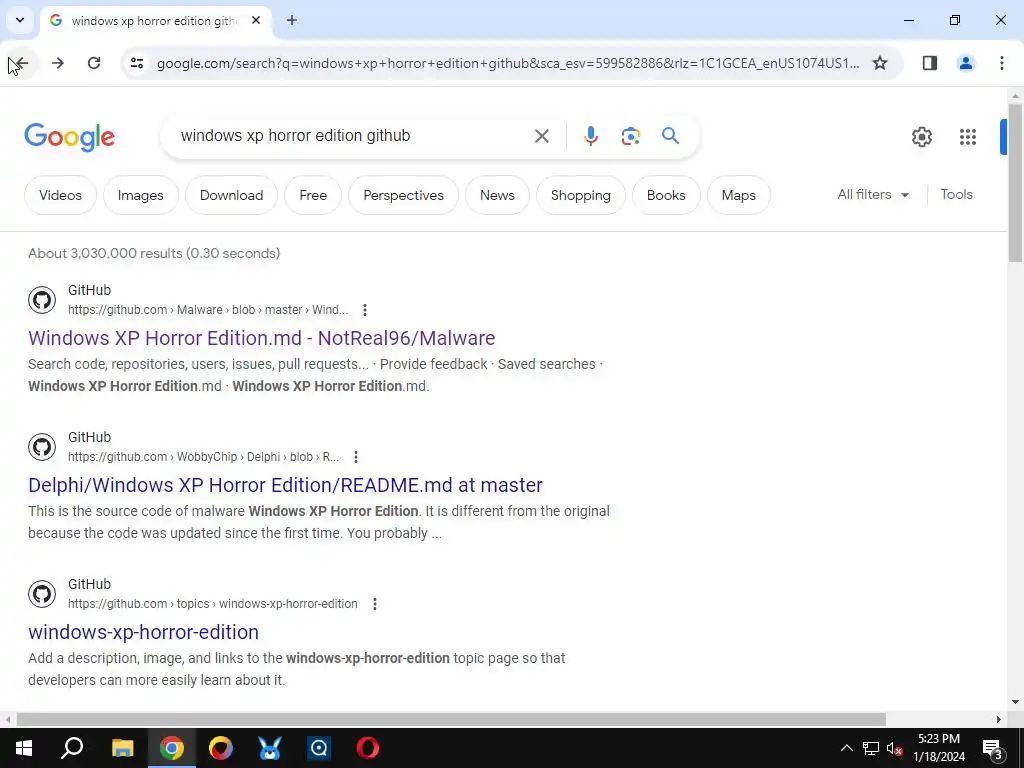Click GitHub favicon of topics result
Viewport: 1024px width, 768px height.
[x=42, y=594]
